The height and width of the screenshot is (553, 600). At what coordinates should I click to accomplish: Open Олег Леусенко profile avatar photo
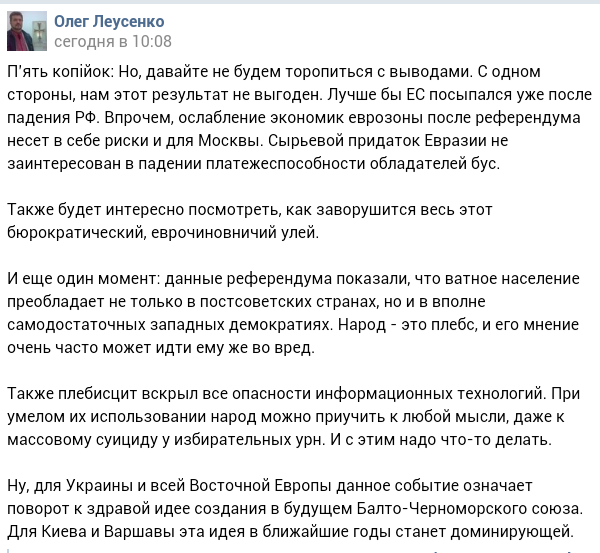pos(27,31)
